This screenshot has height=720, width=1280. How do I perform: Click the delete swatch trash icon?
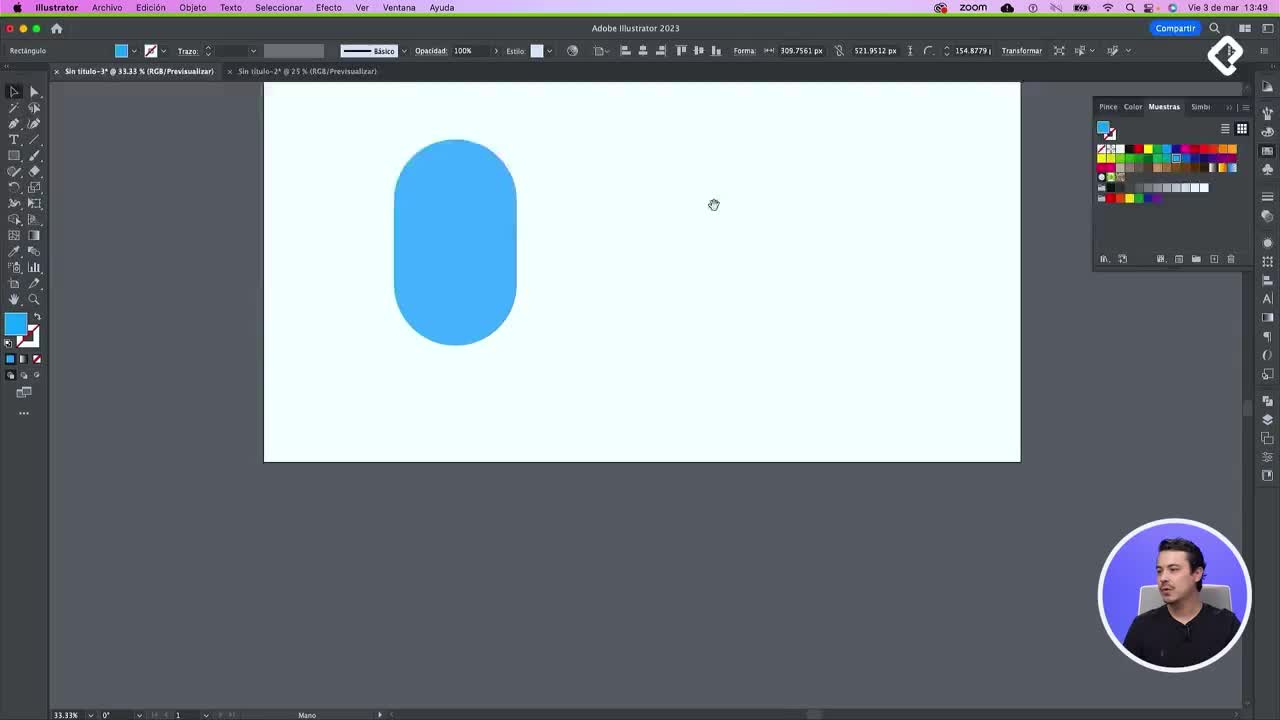[x=1231, y=259]
